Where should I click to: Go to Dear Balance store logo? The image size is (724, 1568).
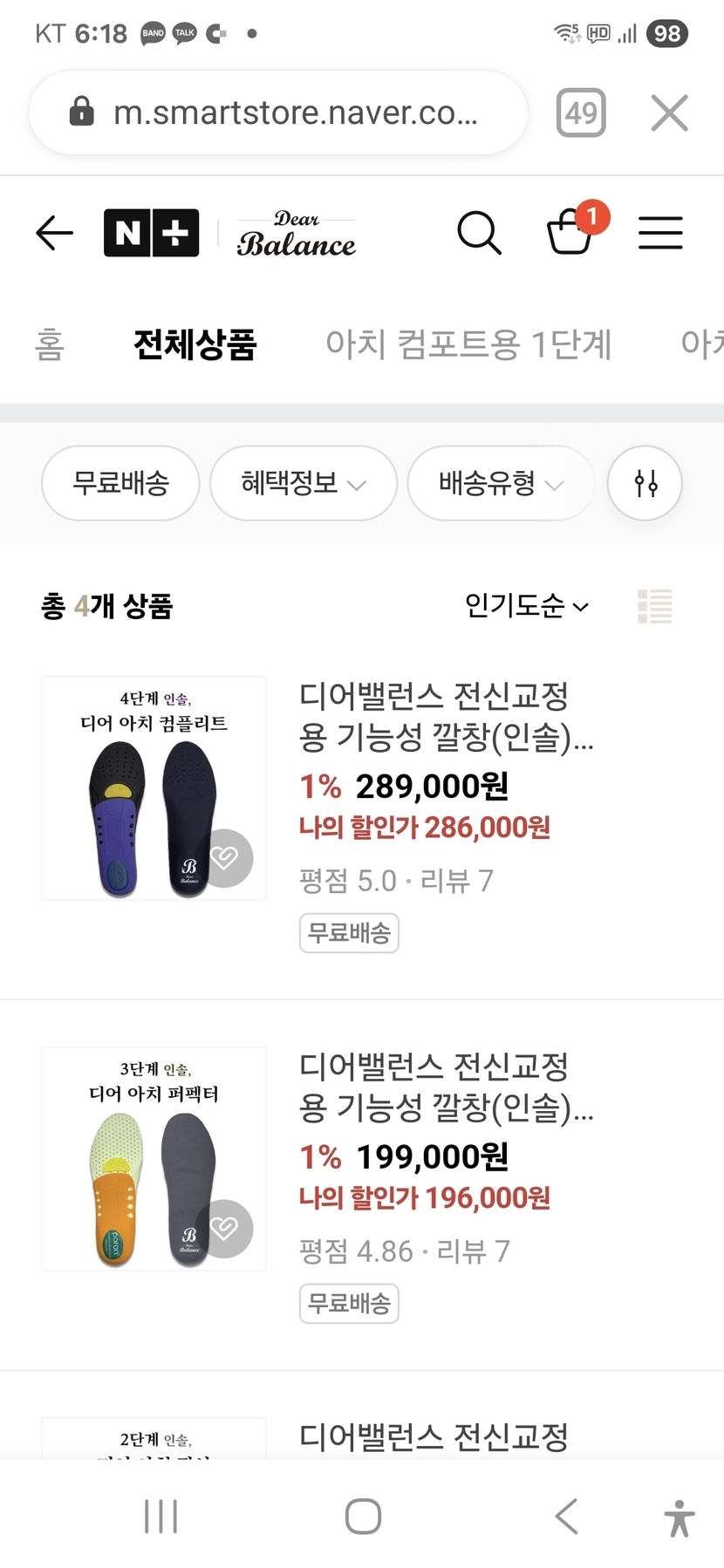(x=297, y=234)
